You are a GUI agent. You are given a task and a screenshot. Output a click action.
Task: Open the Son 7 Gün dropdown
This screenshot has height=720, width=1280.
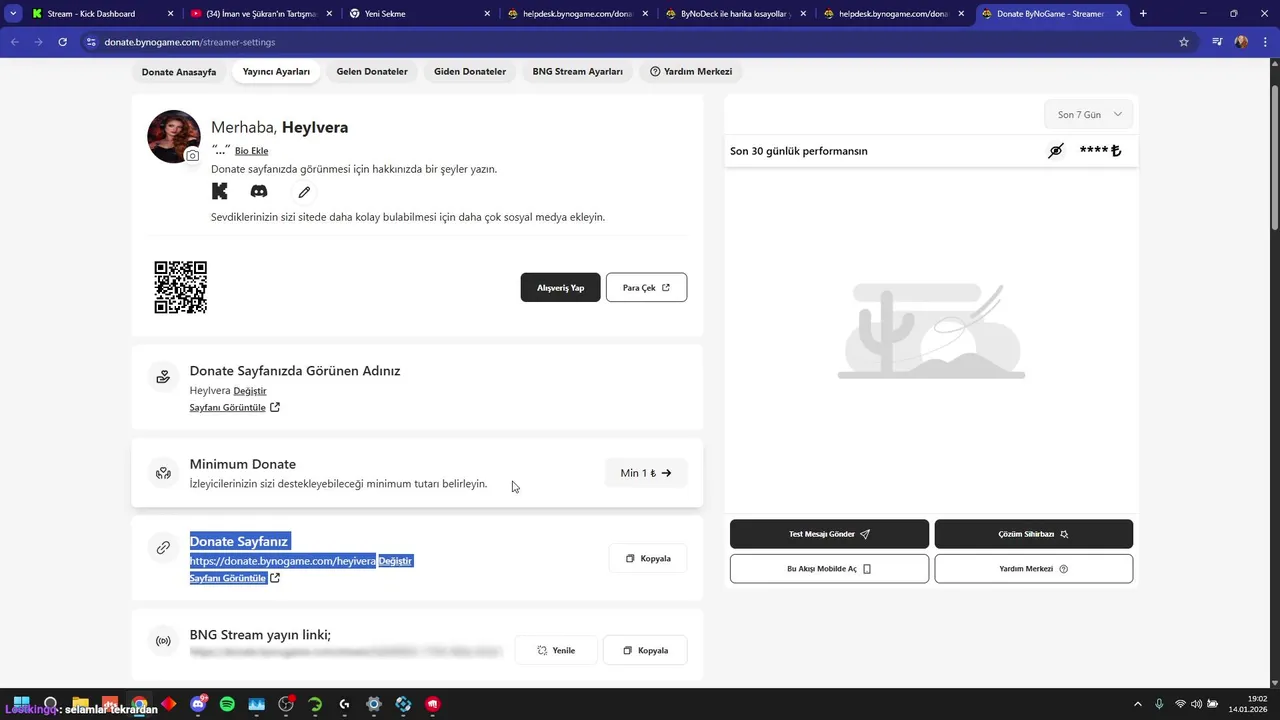pyautogui.click(x=1089, y=114)
